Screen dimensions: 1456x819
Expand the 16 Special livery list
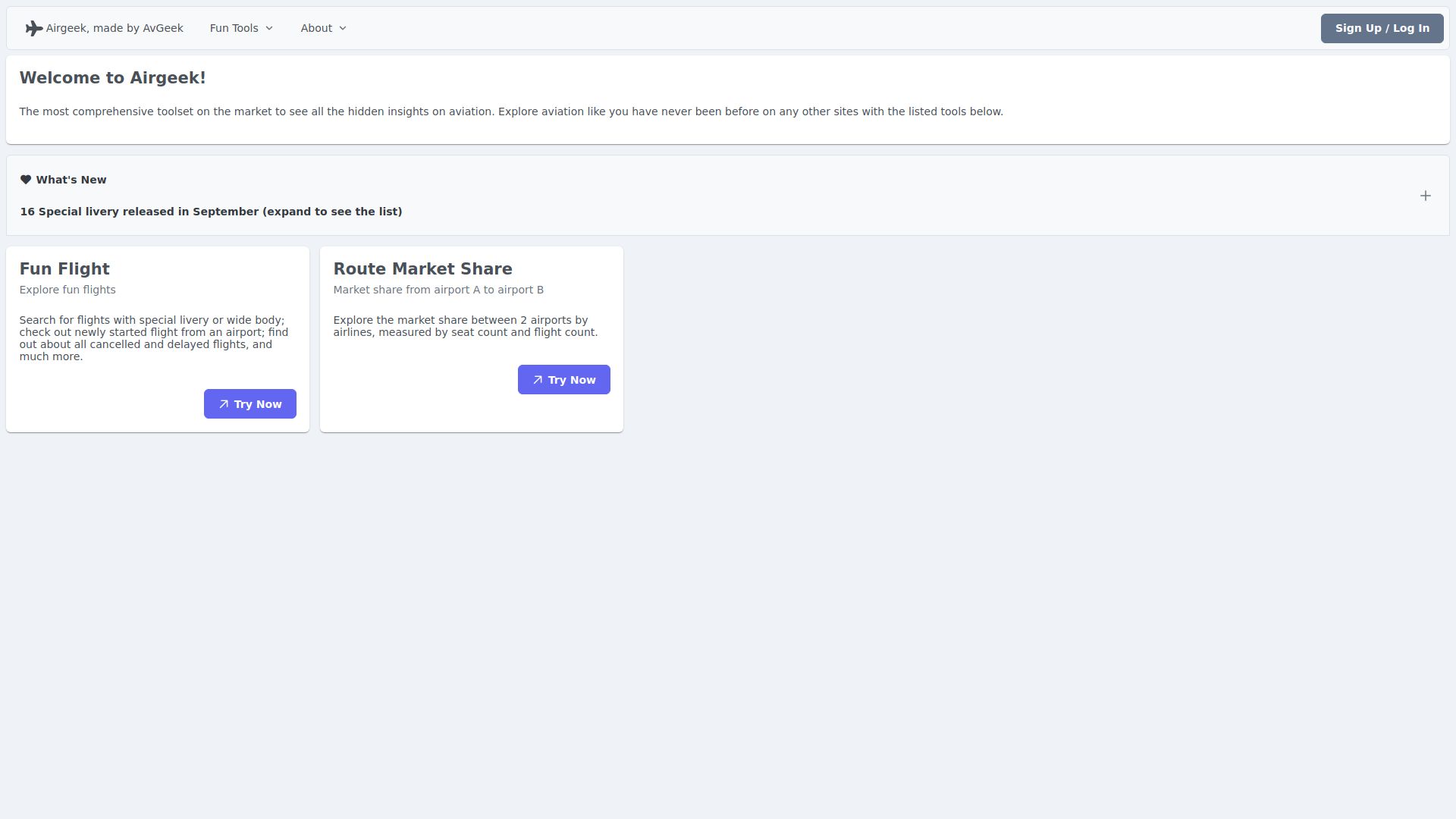point(211,212)
